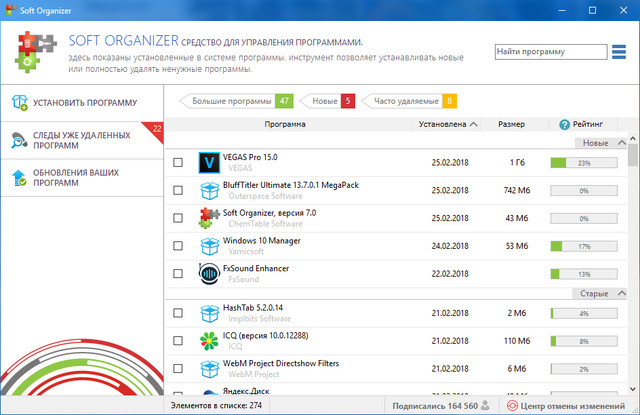The width and height of the screenshot is (640, 415).
Task: Click the FxSound Enhancer program icon
Action: pos(209,273)
